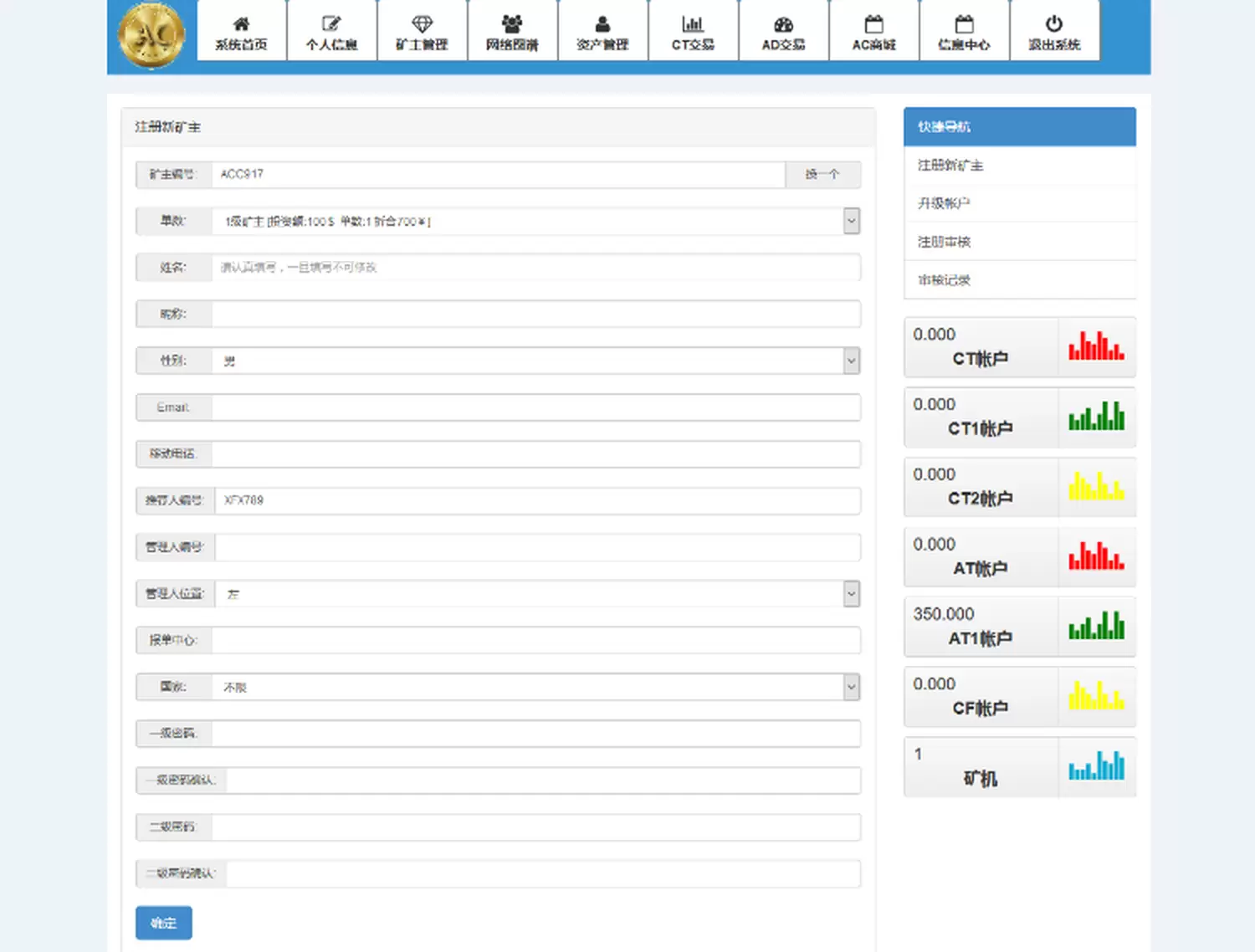1255x952 pixels.
Task: Open 个人信息 via the edit icon
Action: 331,24
